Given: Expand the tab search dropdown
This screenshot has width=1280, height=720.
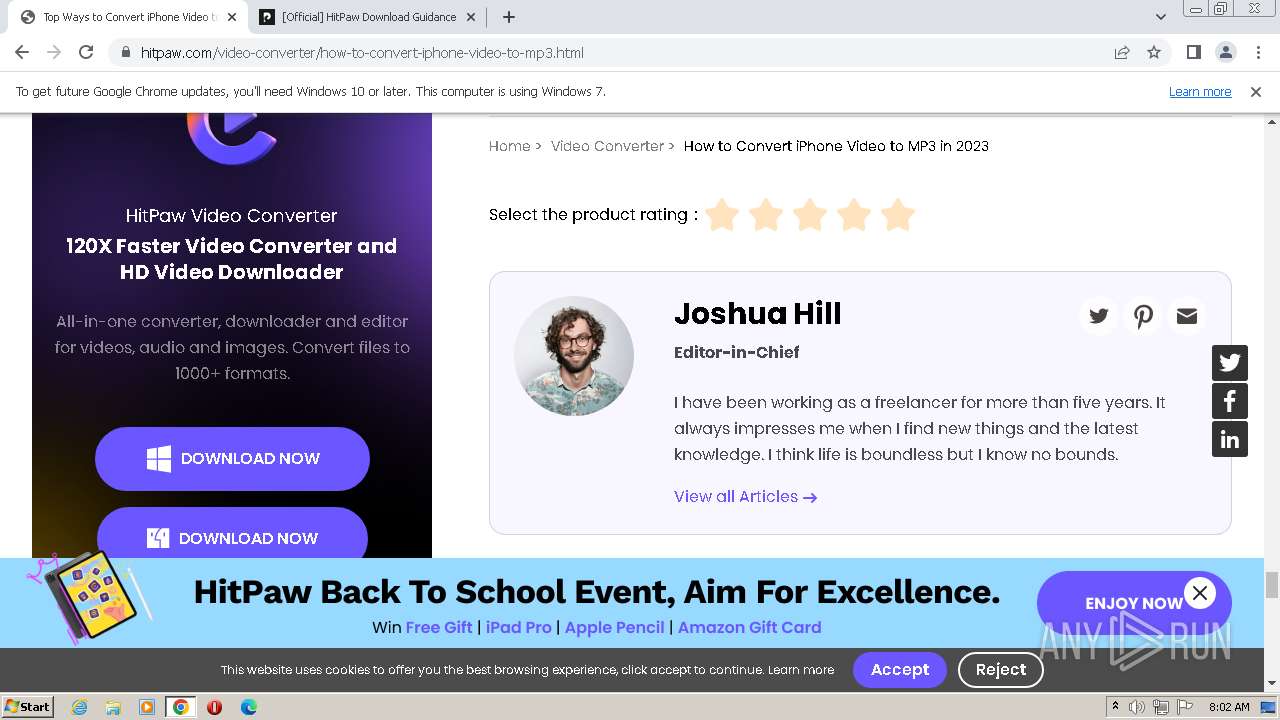Looking at the screenshot, I should click(1161, 17).
